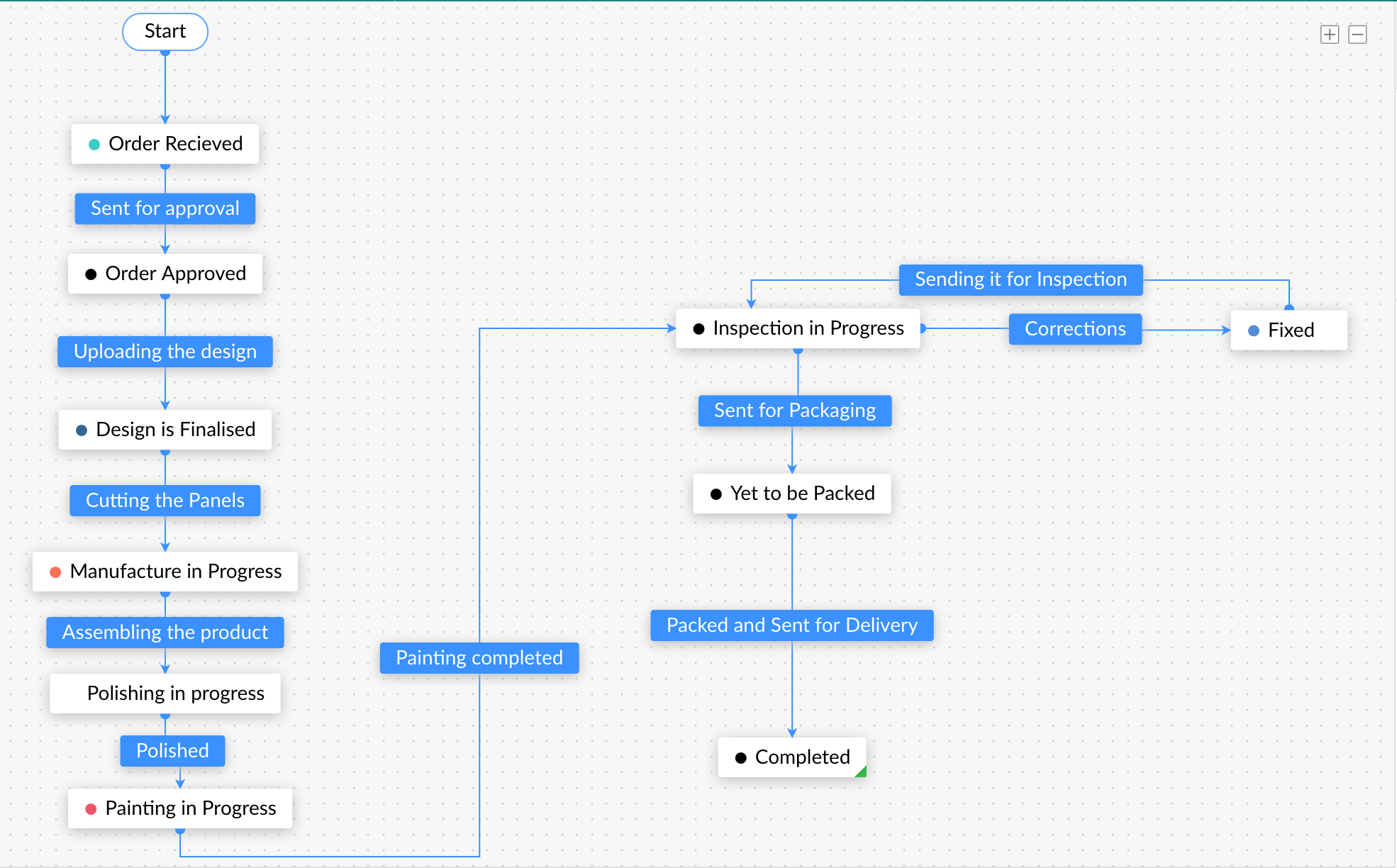The width and height of the screenshot is (1397, 868).
Task: Select the Order Recieved state
Action: coord(165,144)
